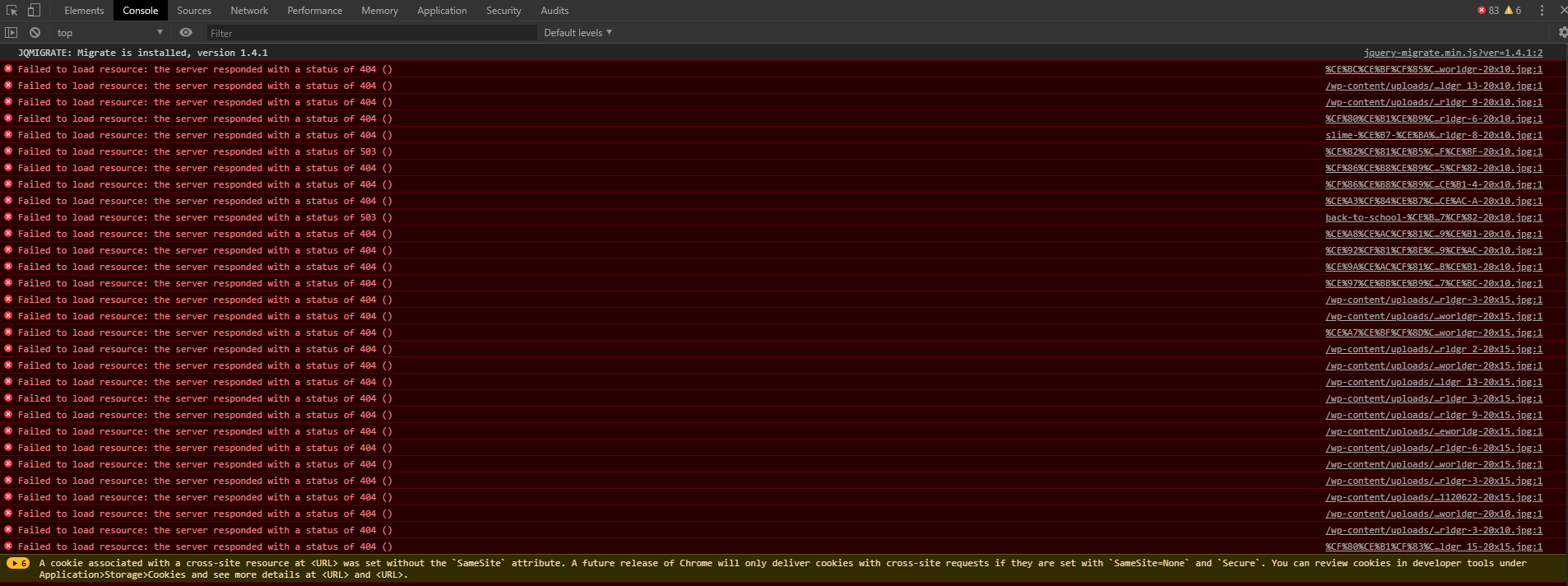This screenshot has width=1568, height=586.
Task: Switch to the Security tab
Action: click(x=503, y=11)
